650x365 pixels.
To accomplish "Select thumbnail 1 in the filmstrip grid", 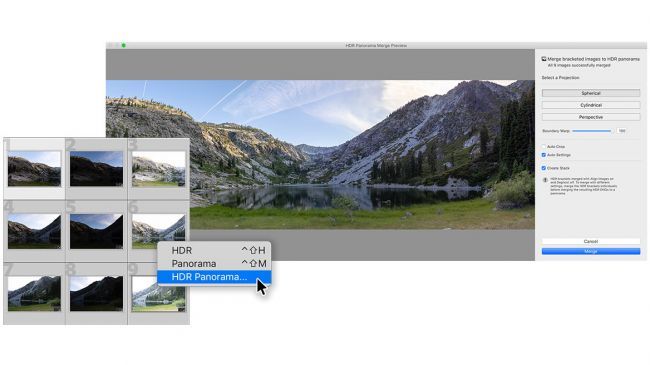I will 34,168.
